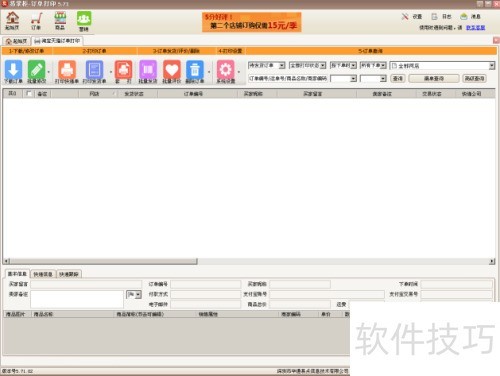
Task: Click the orange printer express waybill icon
Action: click(67, 71)
